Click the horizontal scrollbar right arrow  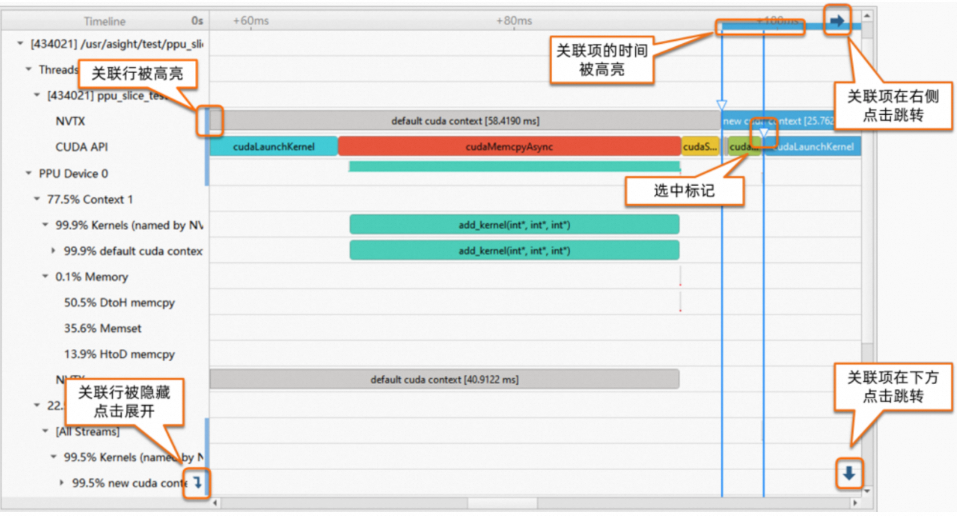coord(855,503)
